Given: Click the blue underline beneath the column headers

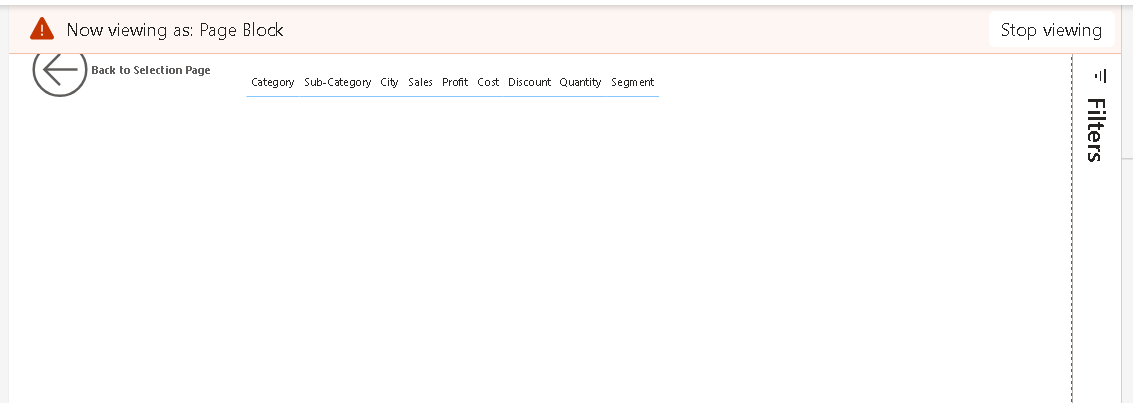Looking at the screenshot, I should coord(452,96).
